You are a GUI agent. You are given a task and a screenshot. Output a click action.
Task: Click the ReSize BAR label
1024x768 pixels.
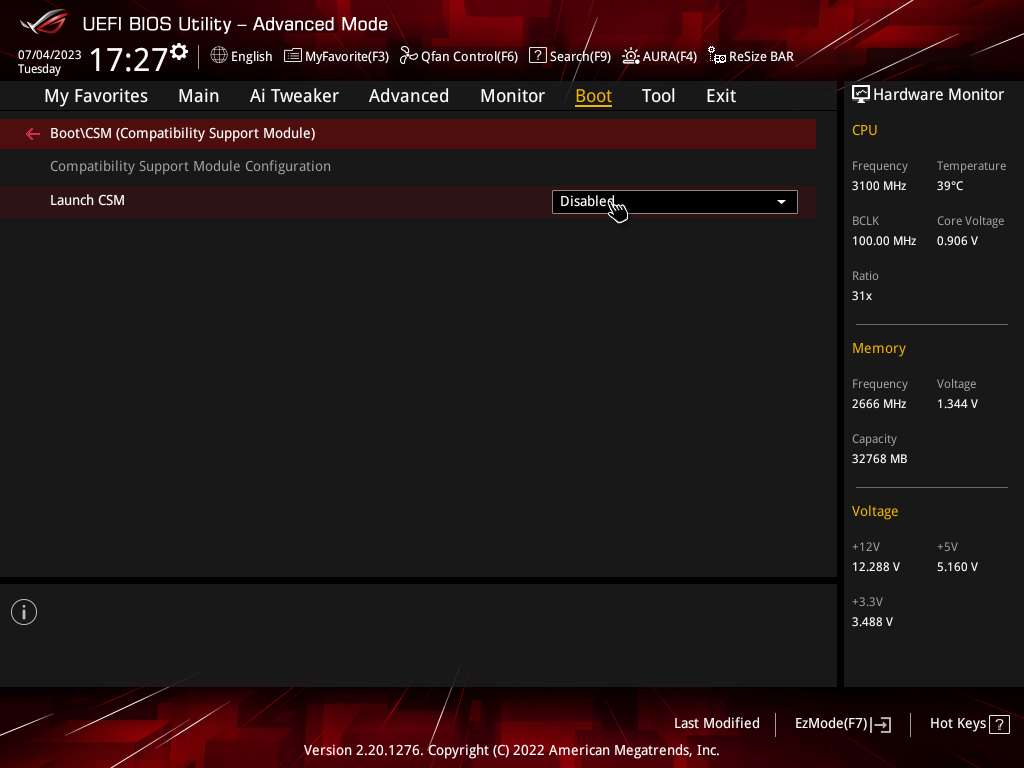tap(761, 56)
